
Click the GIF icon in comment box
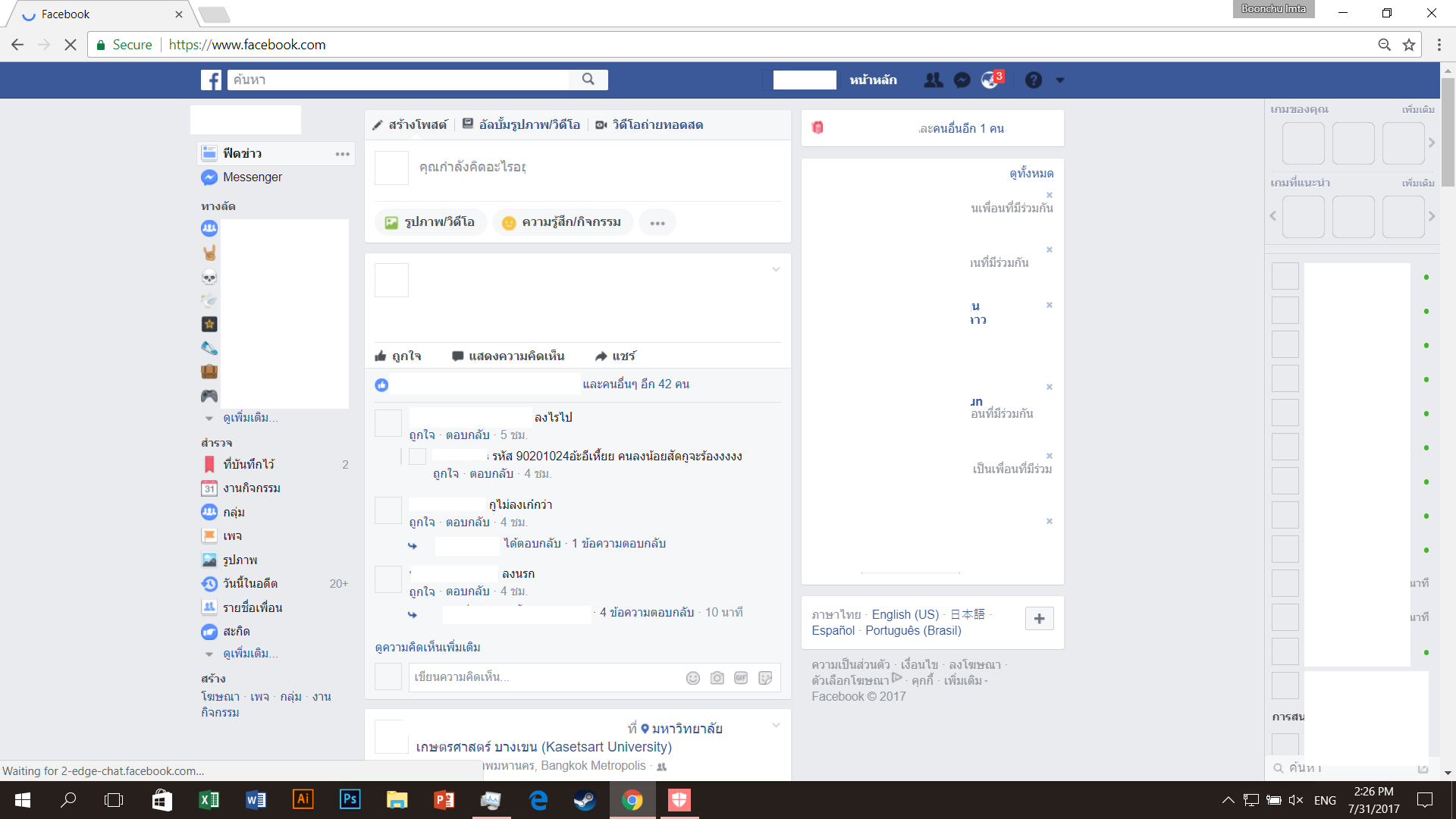(x=741, y=678)
